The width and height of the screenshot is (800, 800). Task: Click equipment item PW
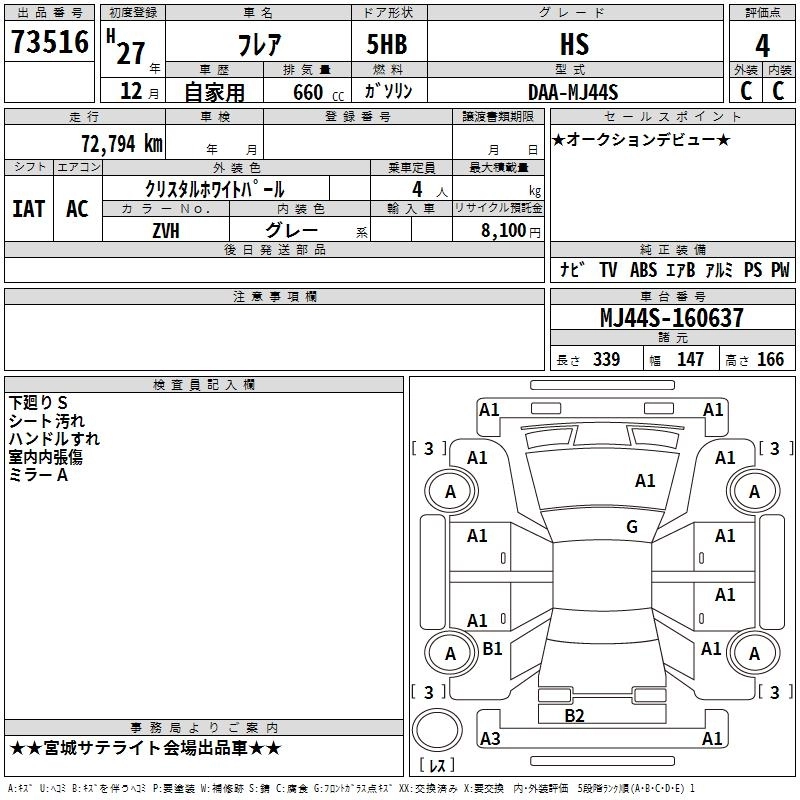pos(780,270)
